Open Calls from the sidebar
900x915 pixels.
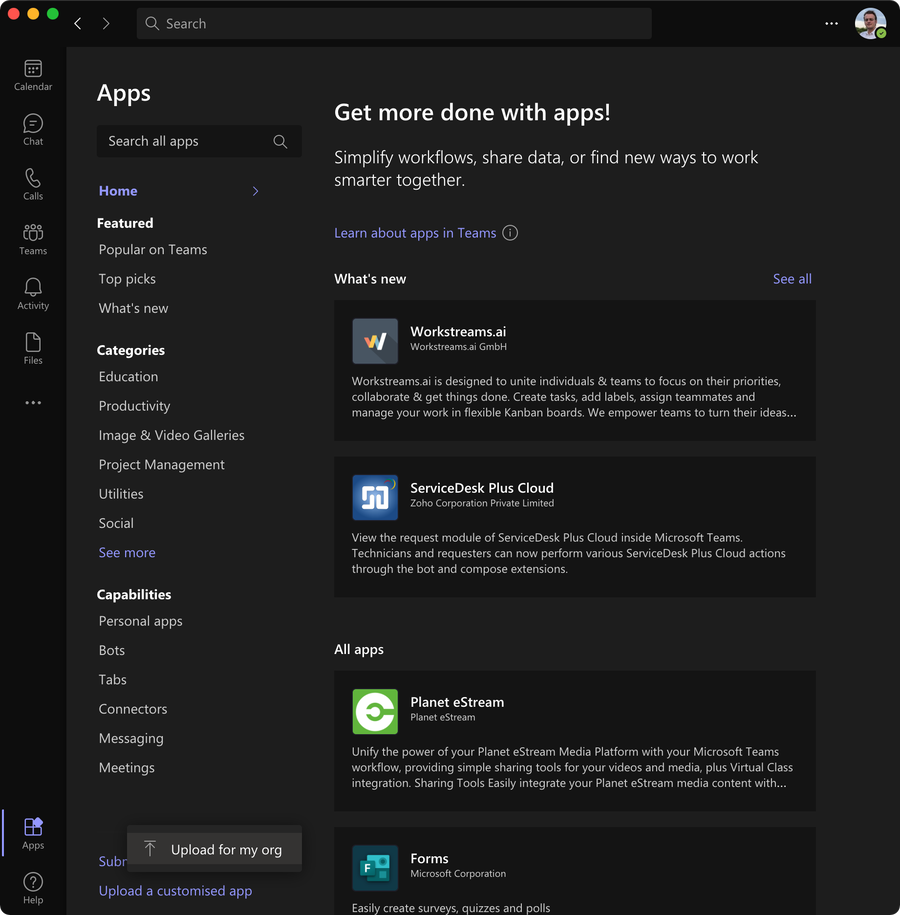pos(33,184)
